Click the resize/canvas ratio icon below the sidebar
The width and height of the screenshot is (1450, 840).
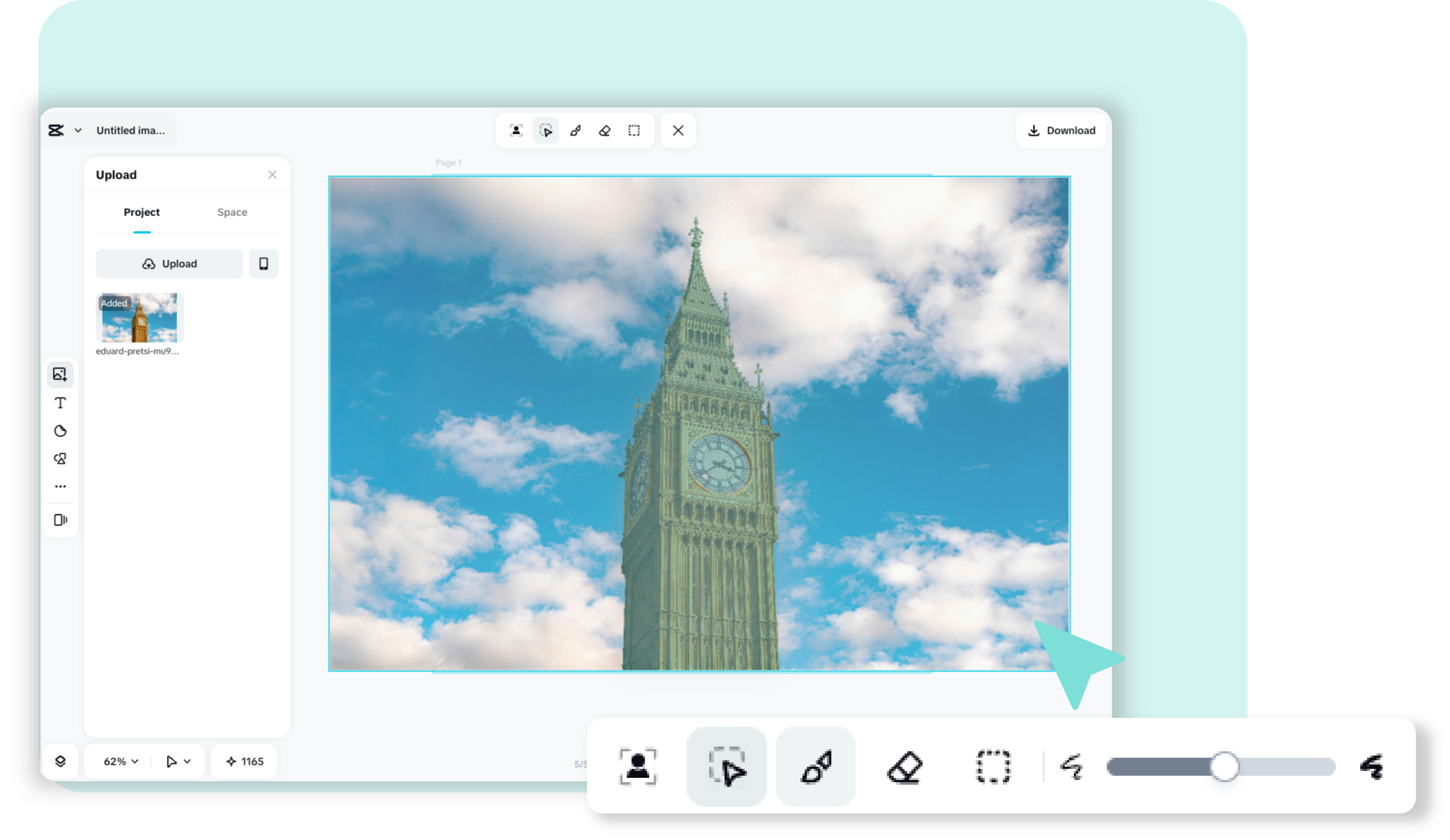(60, 521)
